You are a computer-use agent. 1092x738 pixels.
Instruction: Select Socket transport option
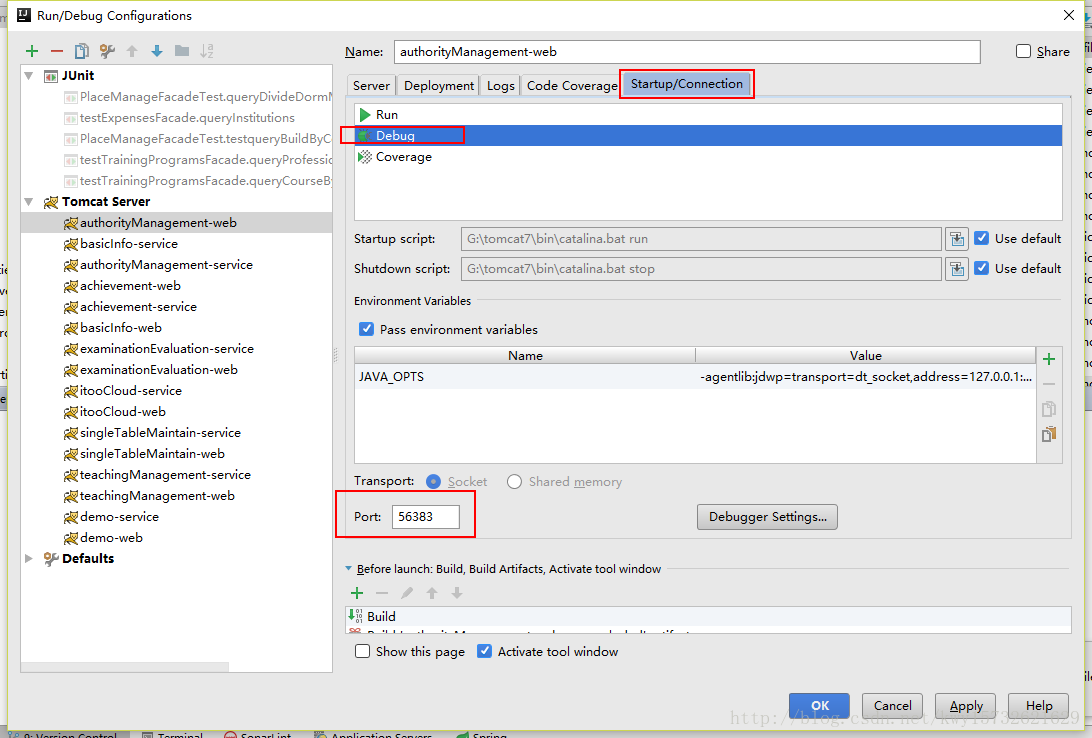(433, 482)
